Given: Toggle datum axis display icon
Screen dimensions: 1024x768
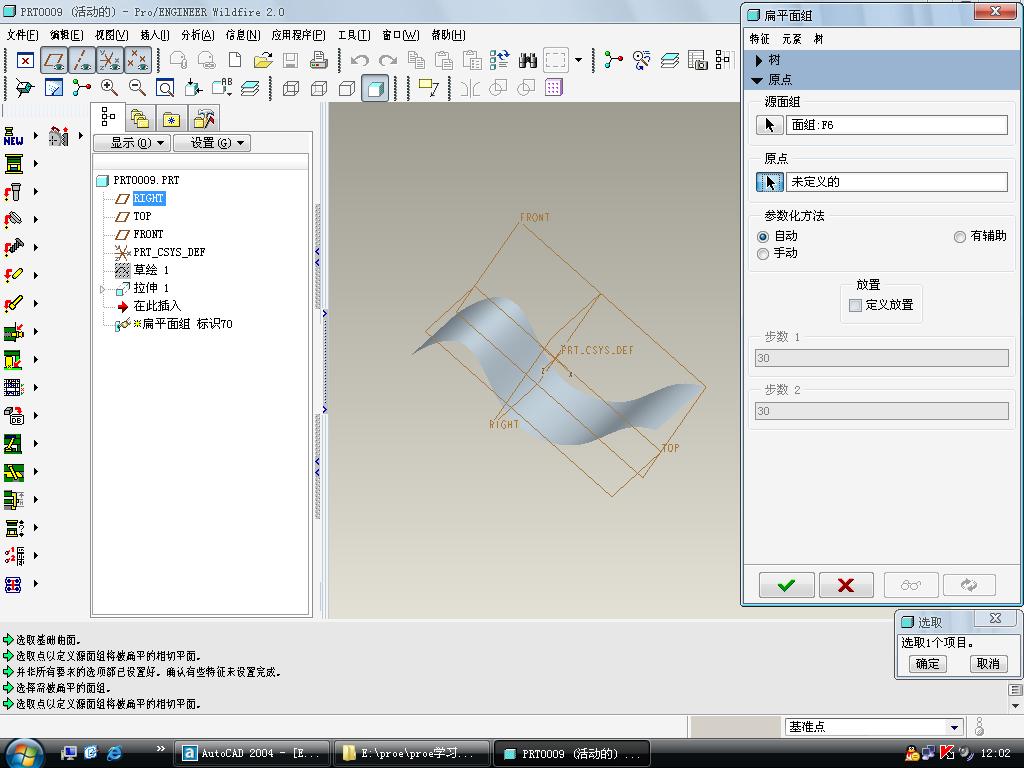Looking at the screenshot, I should click(x=82, y=61).
